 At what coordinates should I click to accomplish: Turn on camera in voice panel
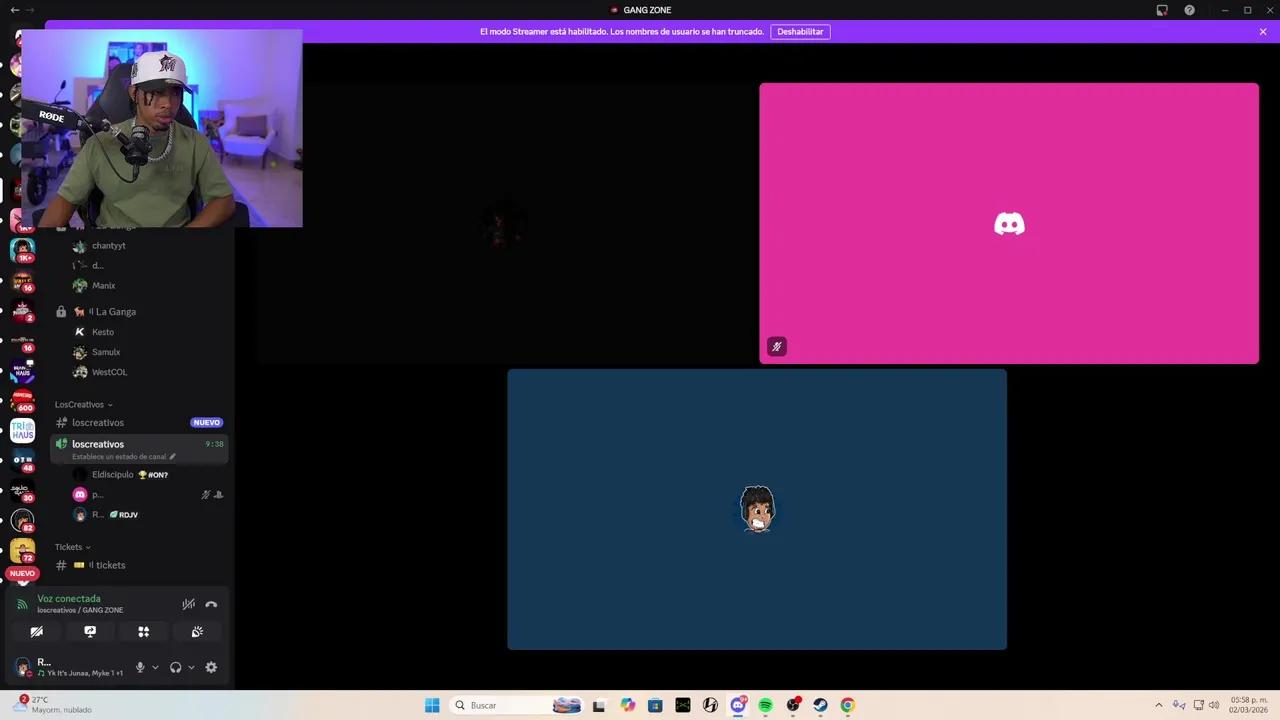(x=36, y=631)
